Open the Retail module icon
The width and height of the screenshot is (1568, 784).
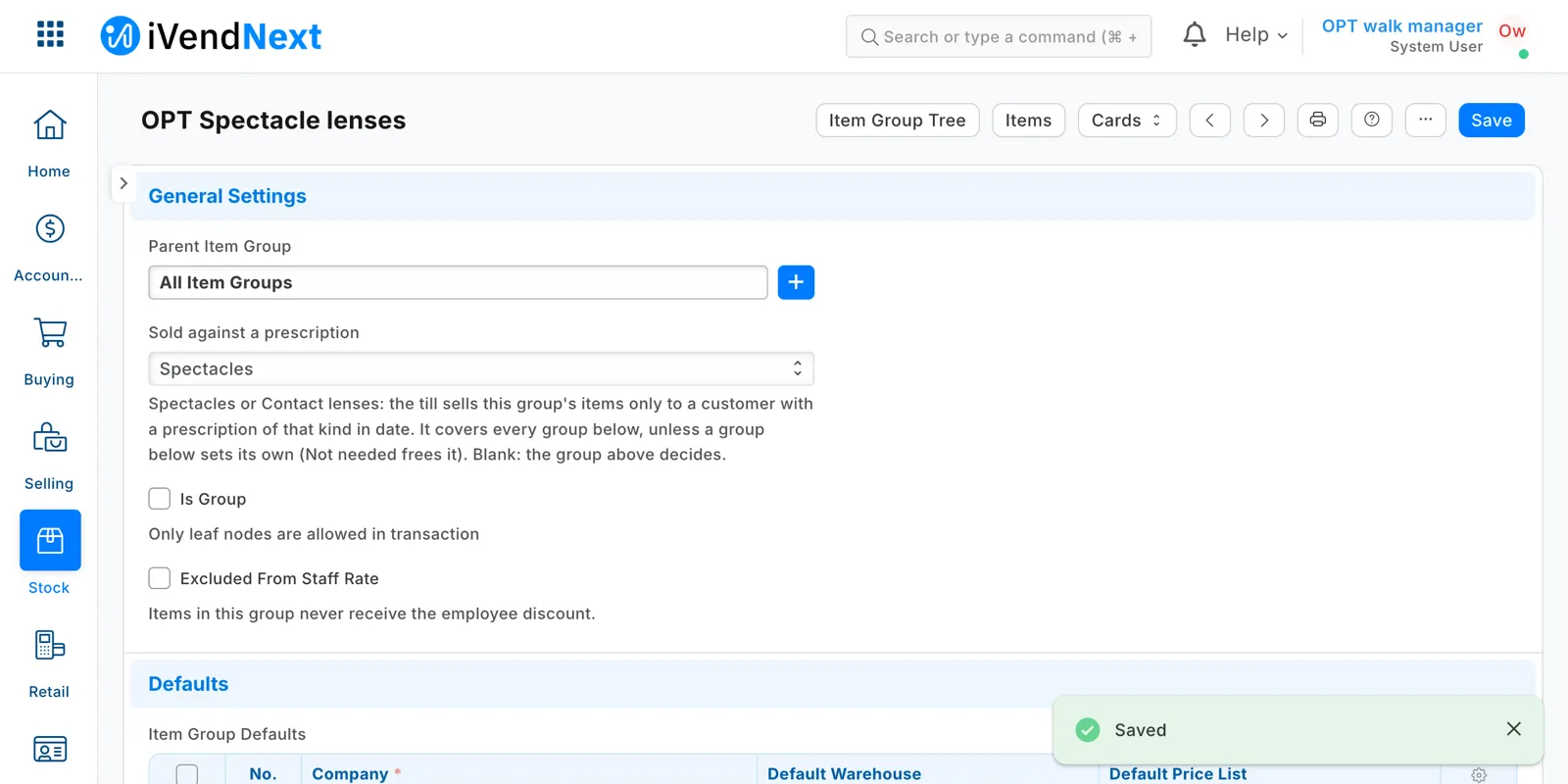[50, 645]
